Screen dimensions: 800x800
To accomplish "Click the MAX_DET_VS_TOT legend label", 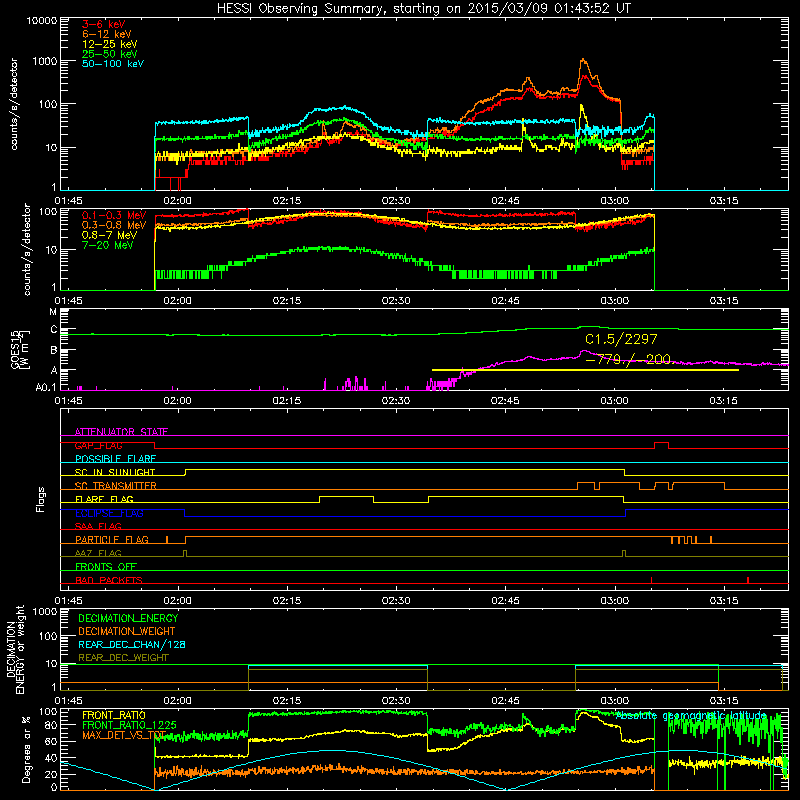I will coord(123,735).
